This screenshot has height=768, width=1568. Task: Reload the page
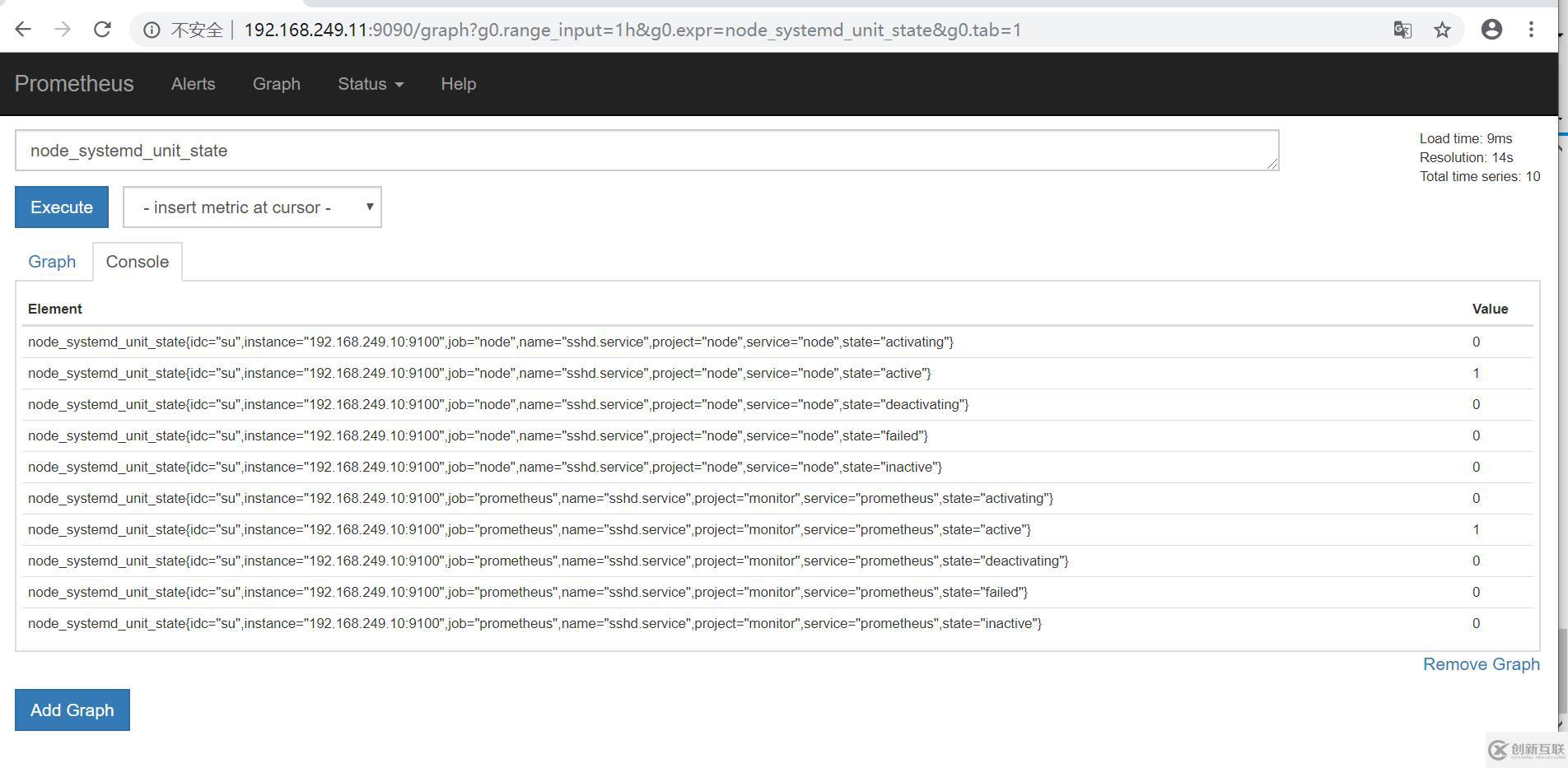click(102, 30)
